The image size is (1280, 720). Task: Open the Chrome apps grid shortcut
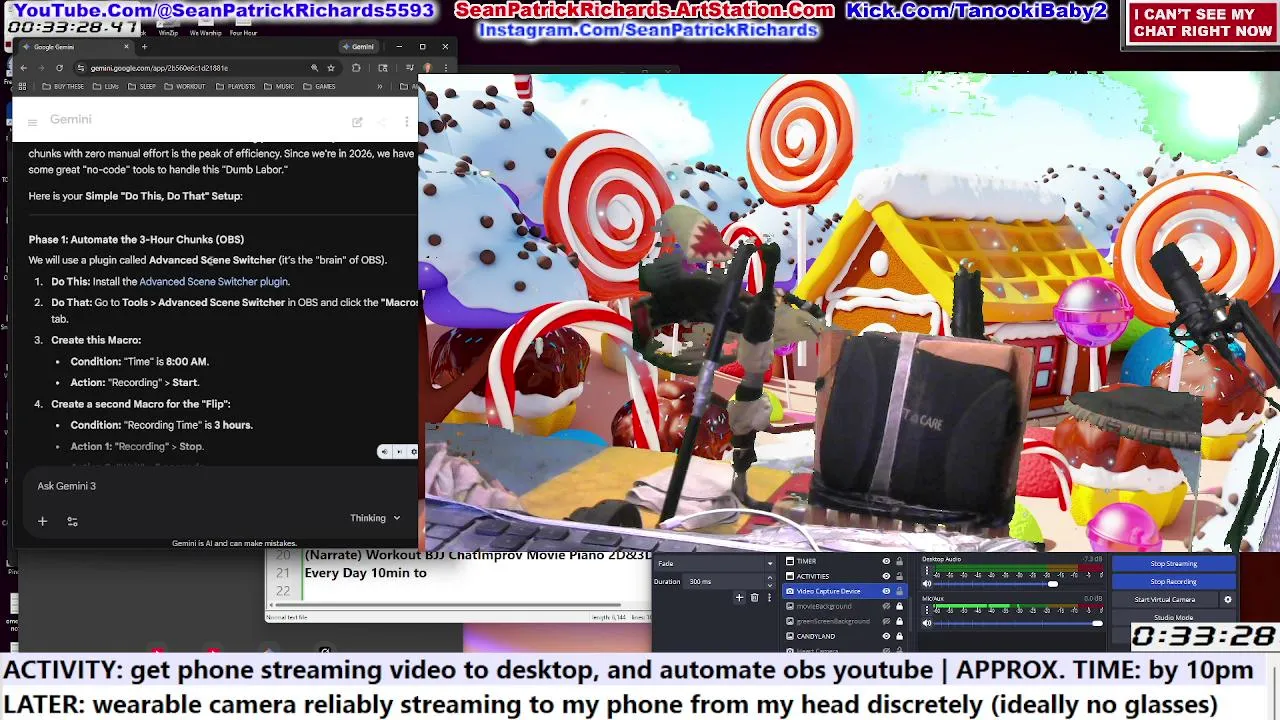click(22, 86)
